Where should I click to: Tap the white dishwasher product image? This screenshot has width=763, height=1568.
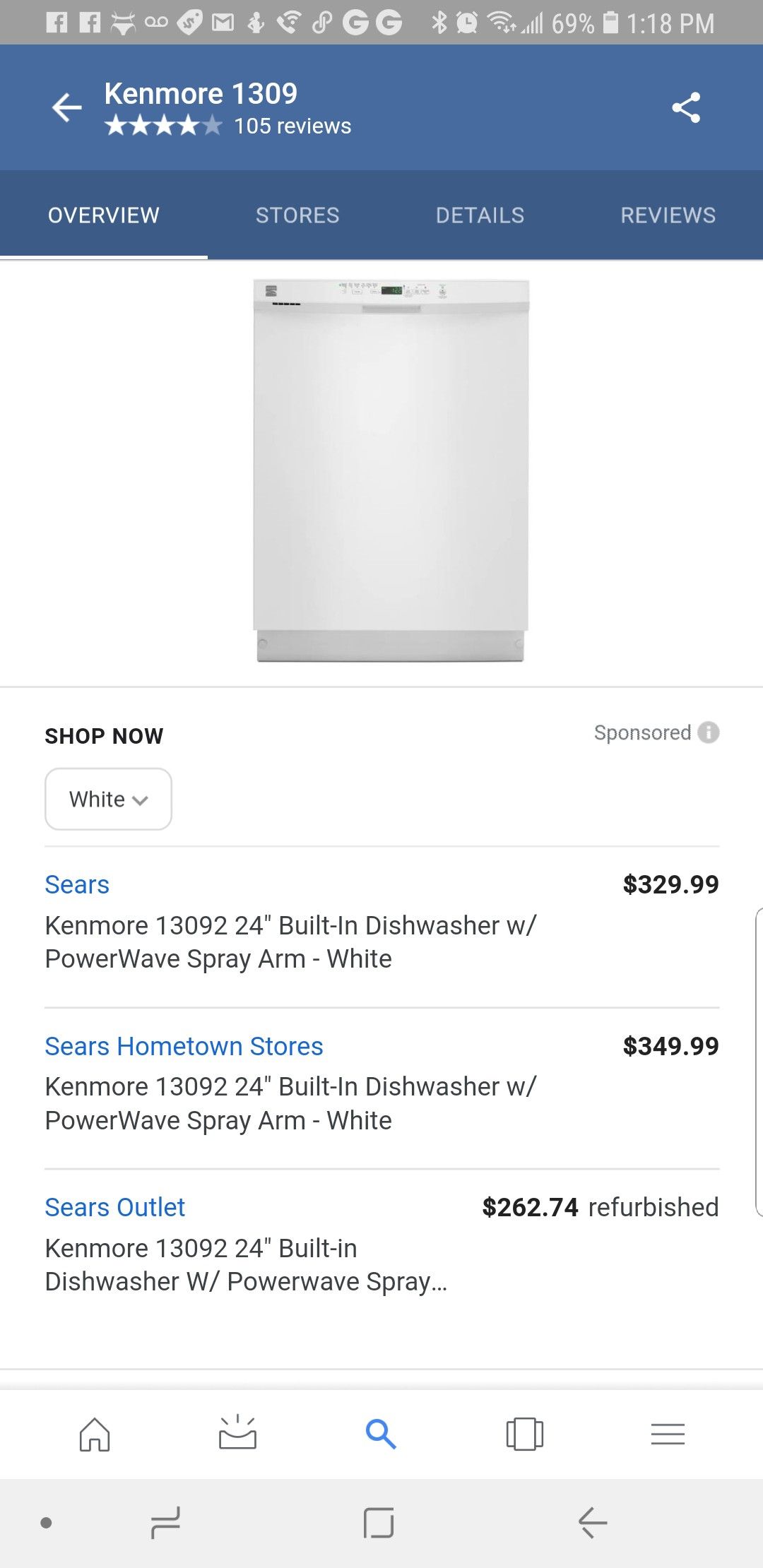coord(391,471)
